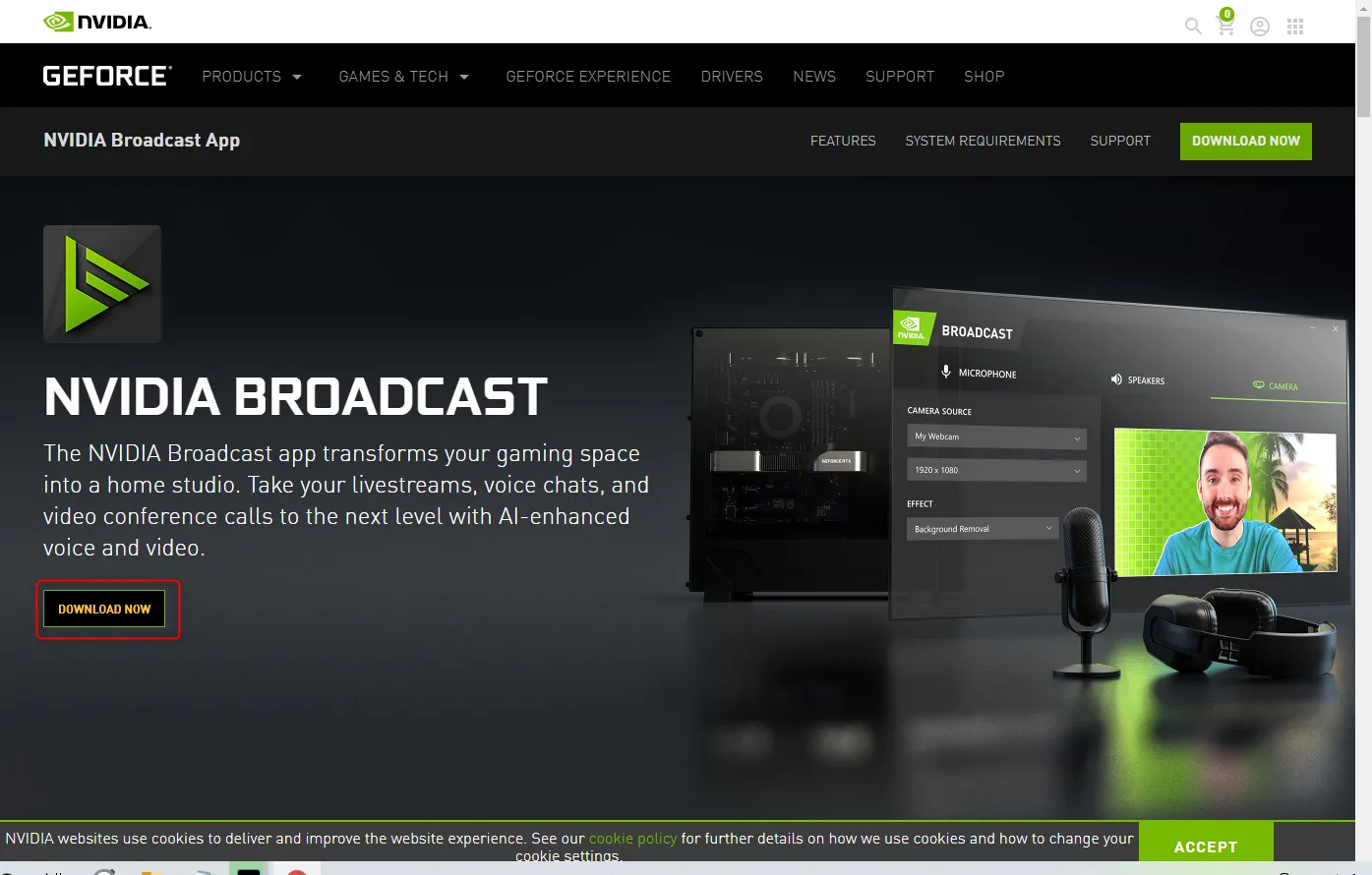Jump to the Features section

click(843, 141)
